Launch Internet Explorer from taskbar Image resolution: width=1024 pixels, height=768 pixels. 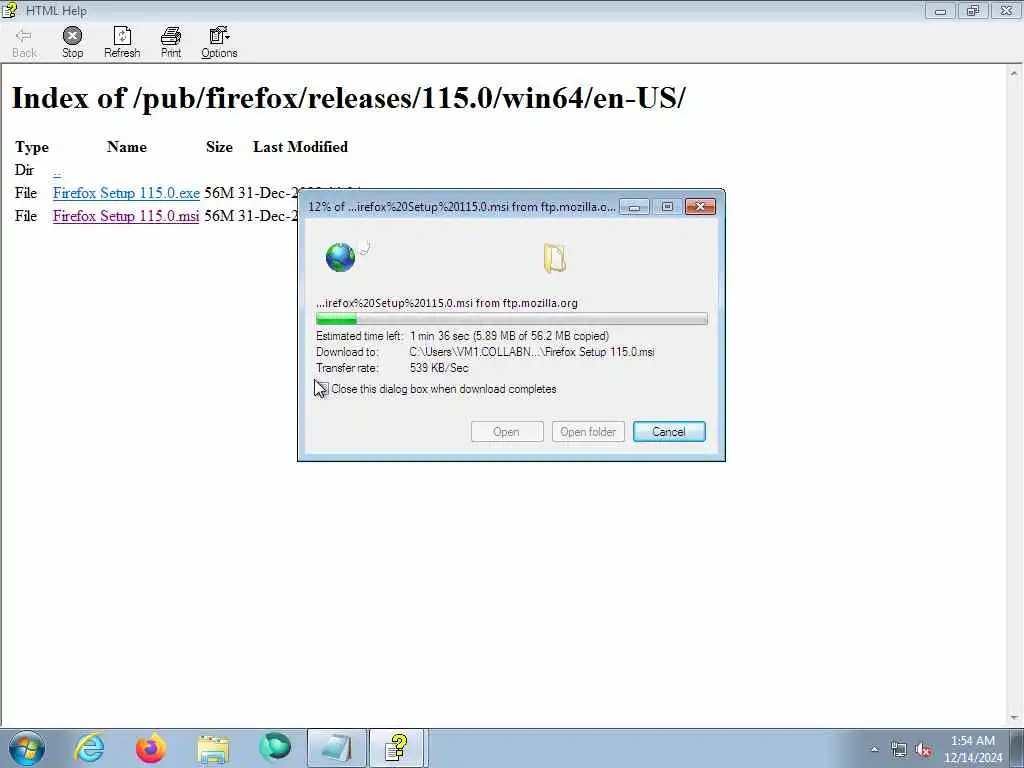click(89, 748)
